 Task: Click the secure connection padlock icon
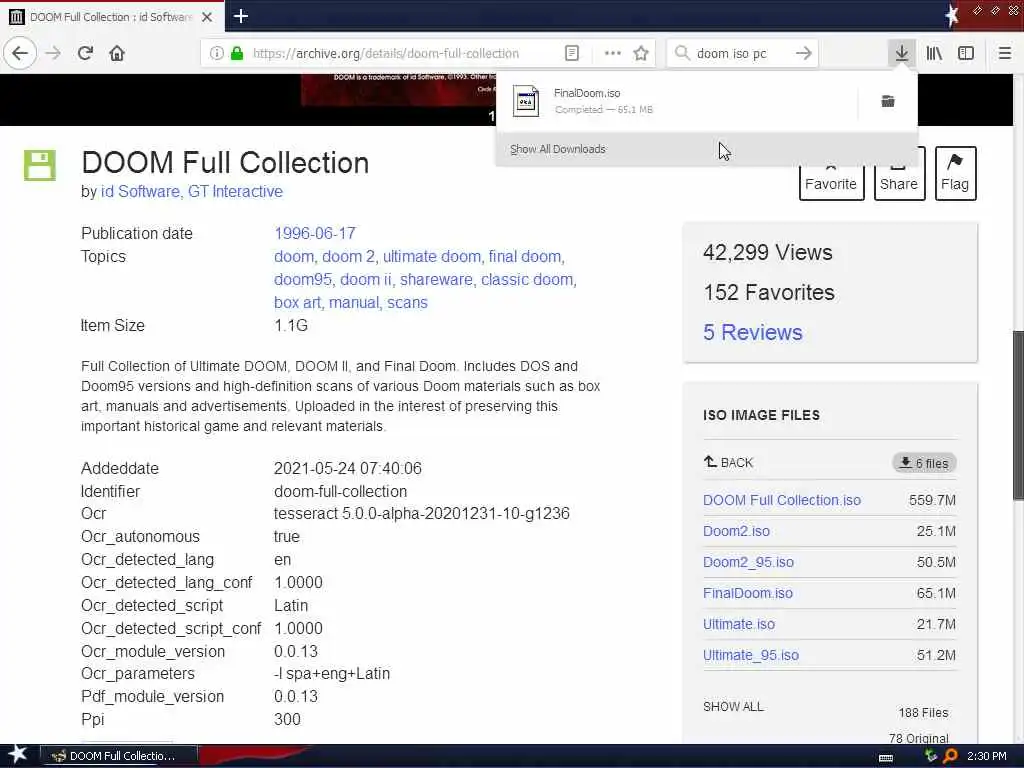(237, 53)
